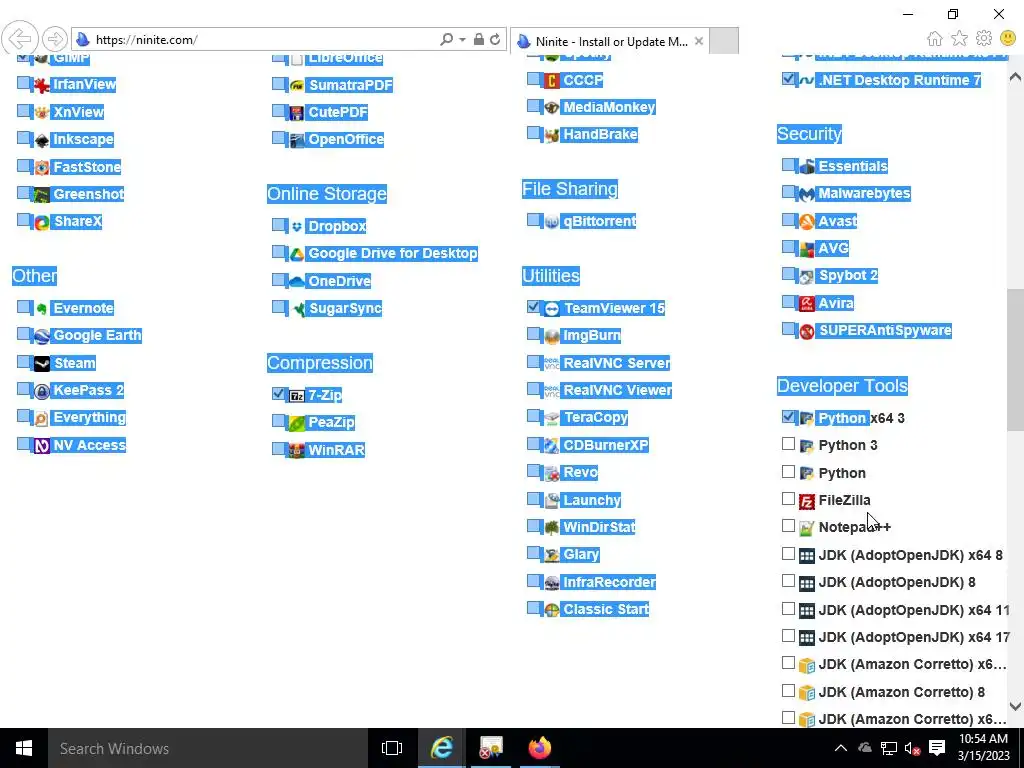Click the HandBrake app icon
The height and width of the screenshot is (768, 1024).
click(x=552, y=135)
